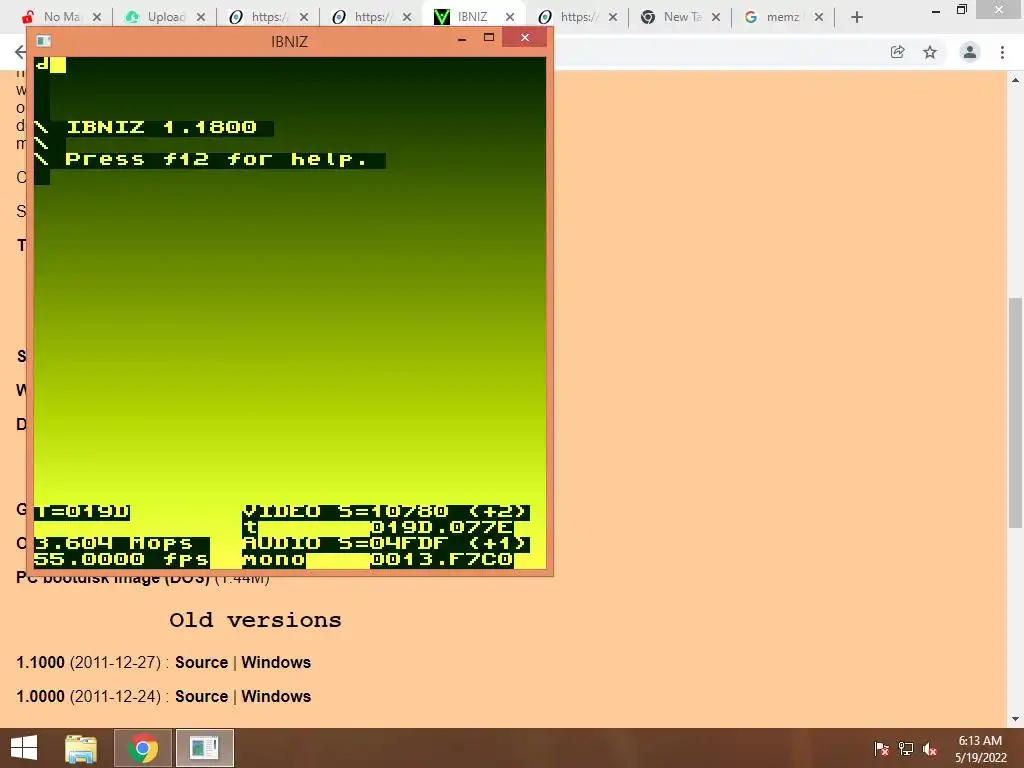Click the scrollbar down arrow
Viewport: 1024px width, 768px height.
pos(1015,719)
